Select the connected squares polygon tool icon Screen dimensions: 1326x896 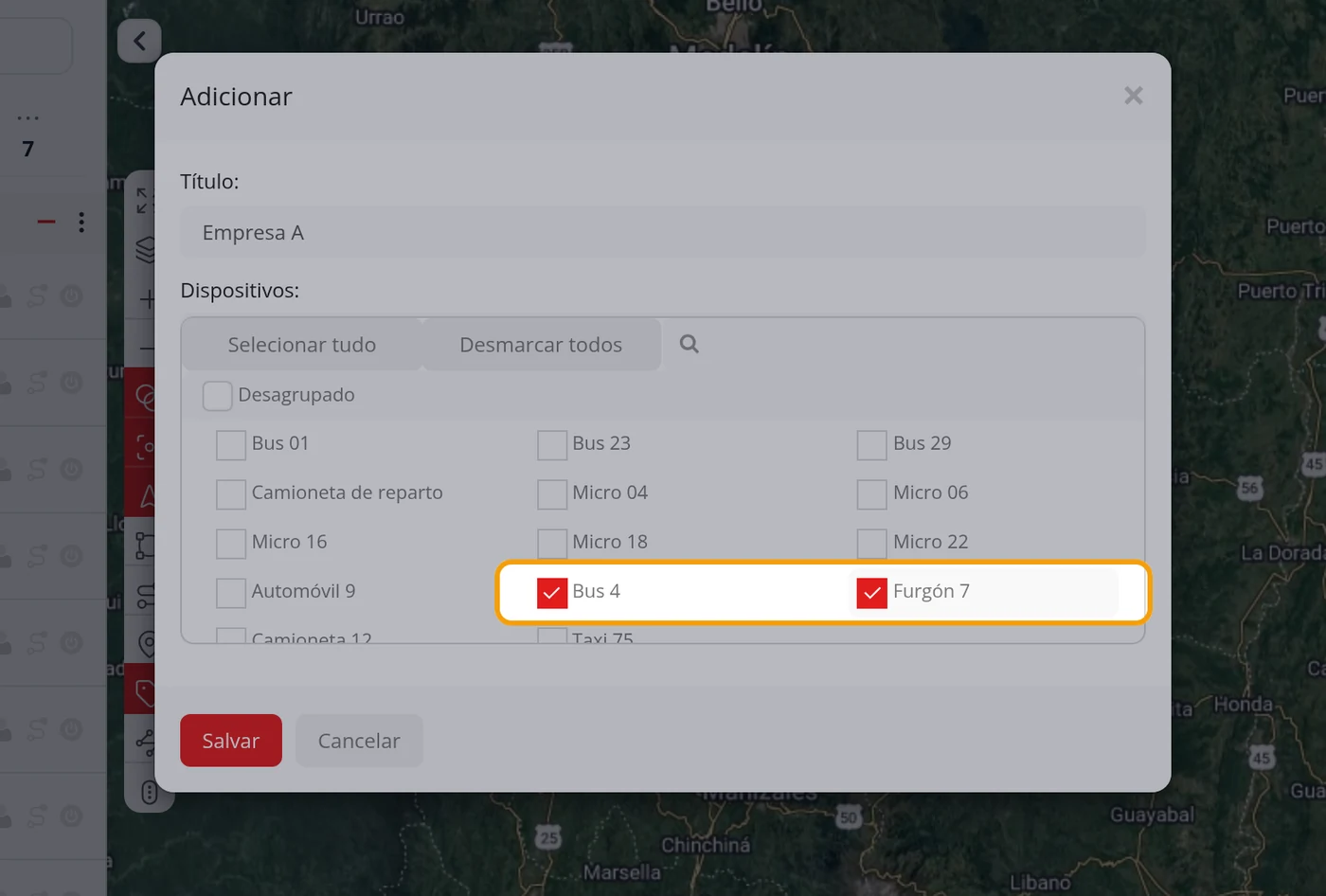coord(145,545)
